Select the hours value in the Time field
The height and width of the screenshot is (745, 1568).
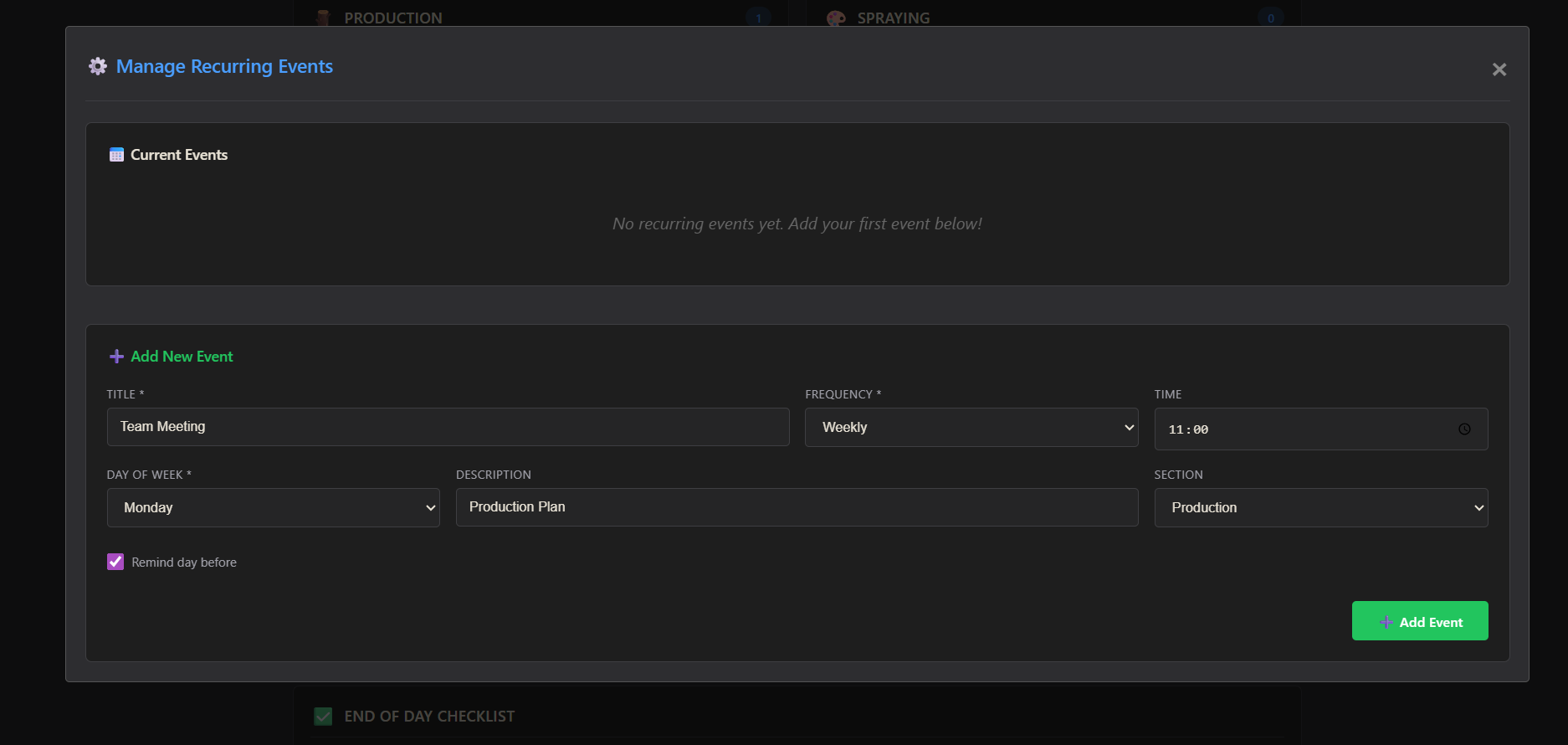click(x=1176, y=429)
